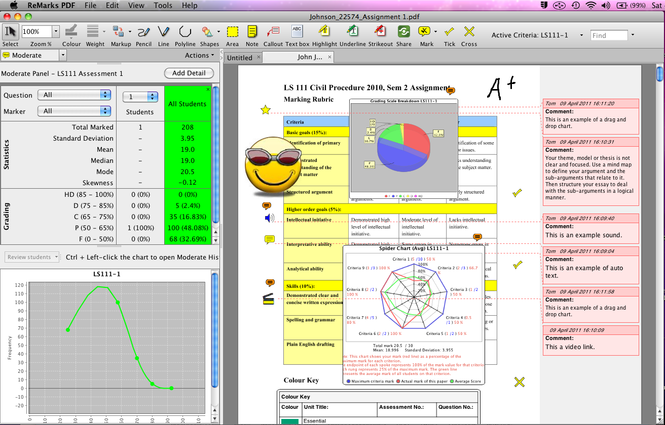Open the Tools menu

(163, 6)
